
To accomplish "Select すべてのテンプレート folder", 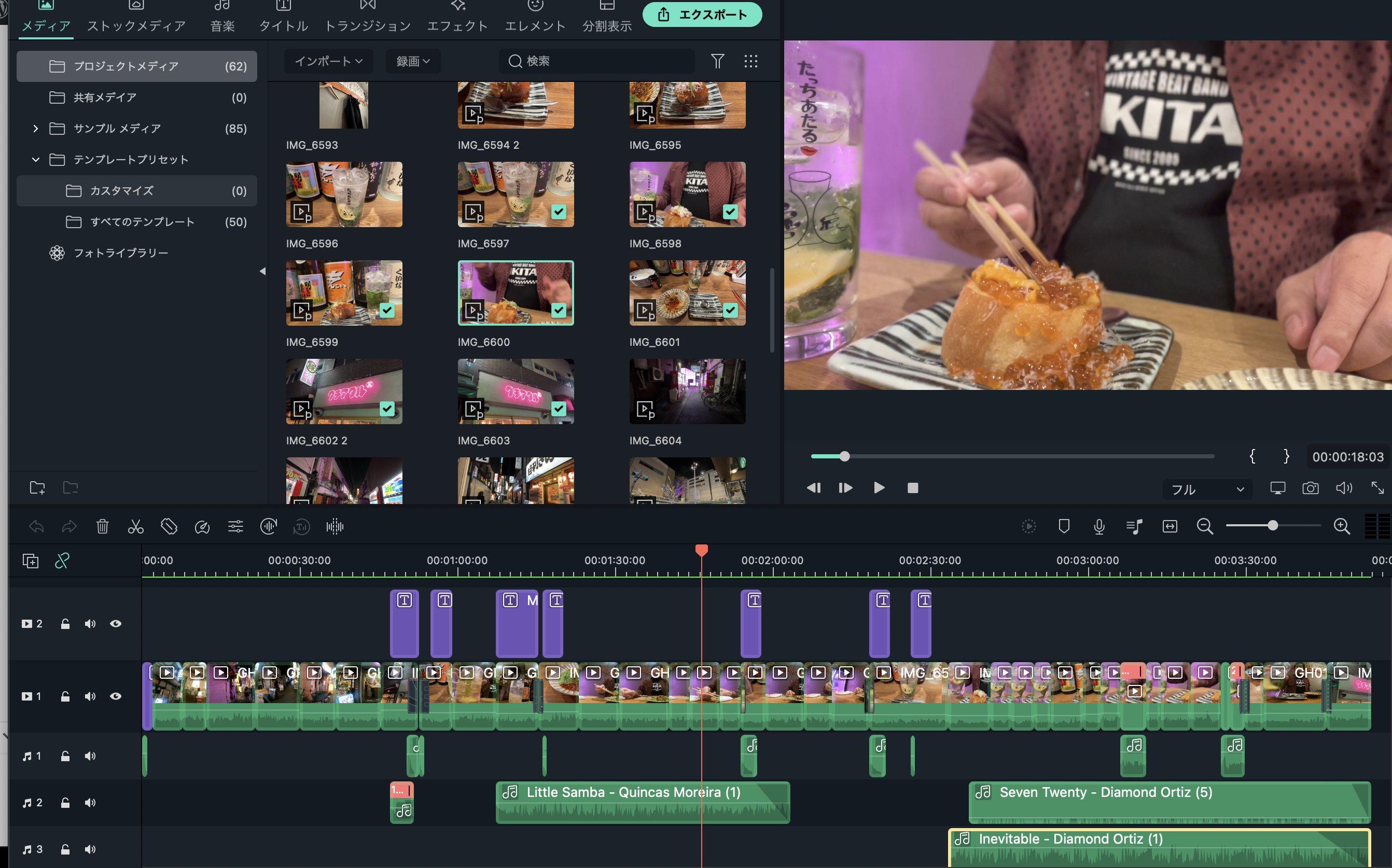I will click(136, 221).
